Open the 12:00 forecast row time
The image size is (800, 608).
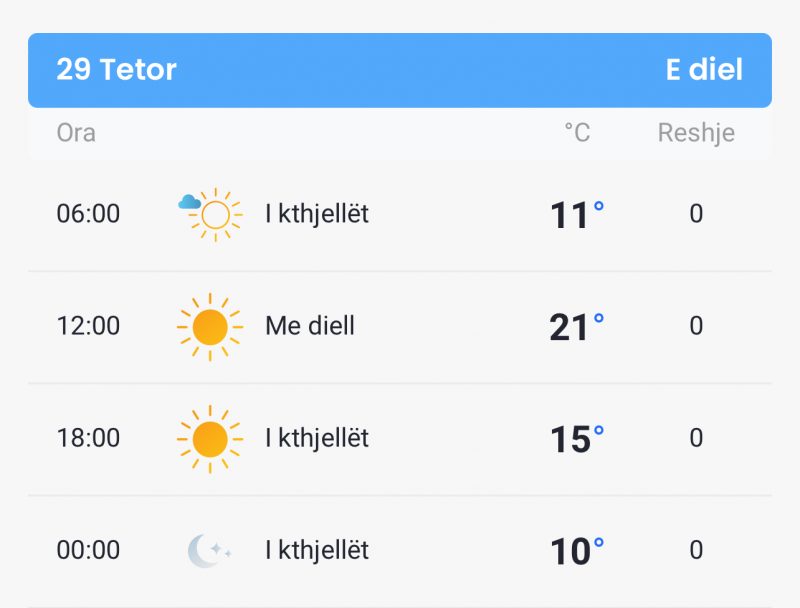coord(88,326)
